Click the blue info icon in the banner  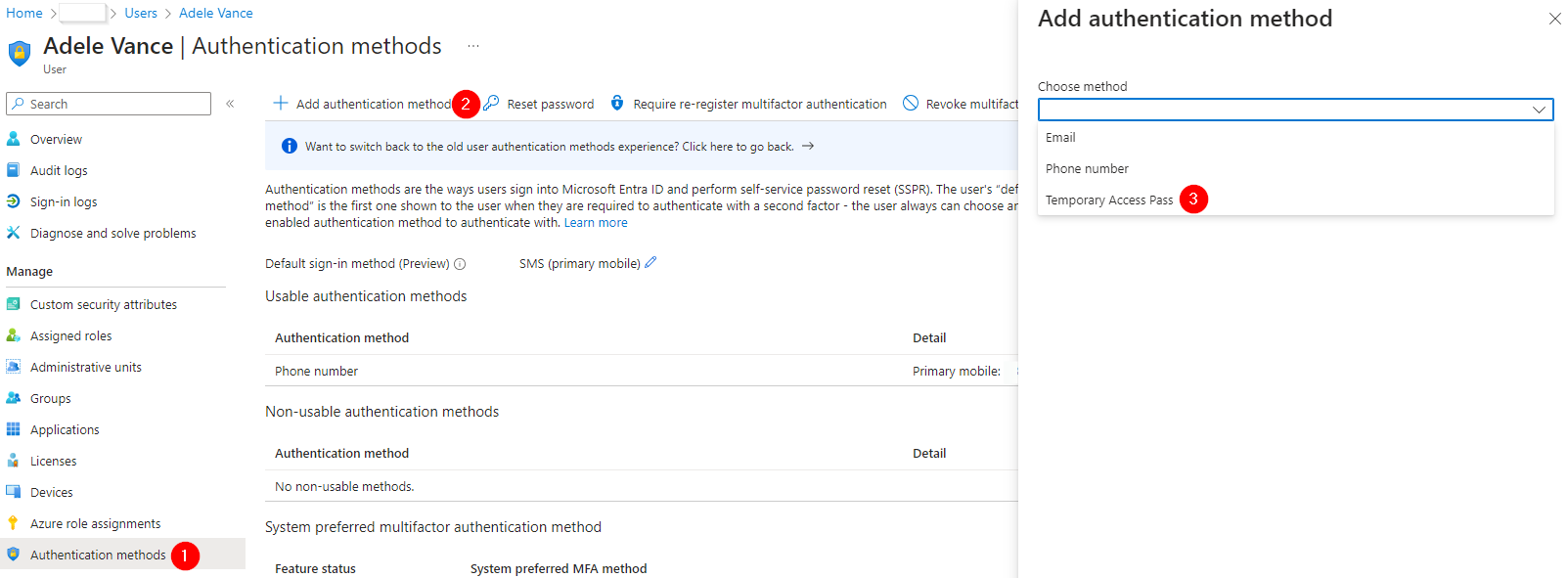[x=290, y=146]
